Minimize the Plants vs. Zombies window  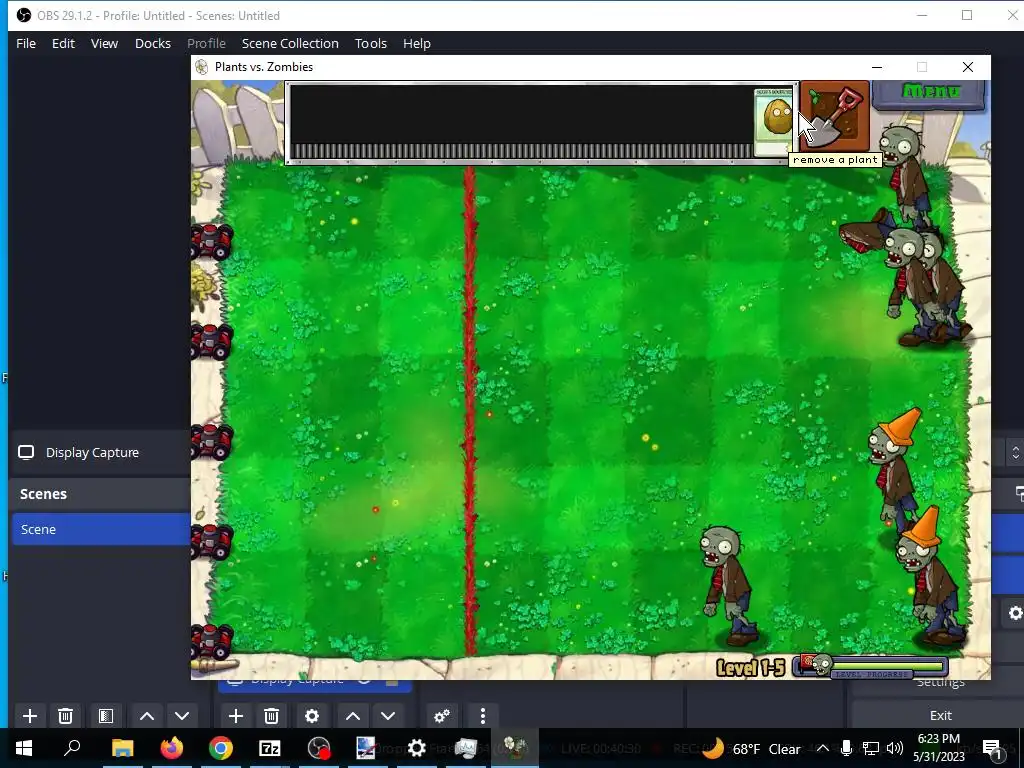click(x=877, y=67)
